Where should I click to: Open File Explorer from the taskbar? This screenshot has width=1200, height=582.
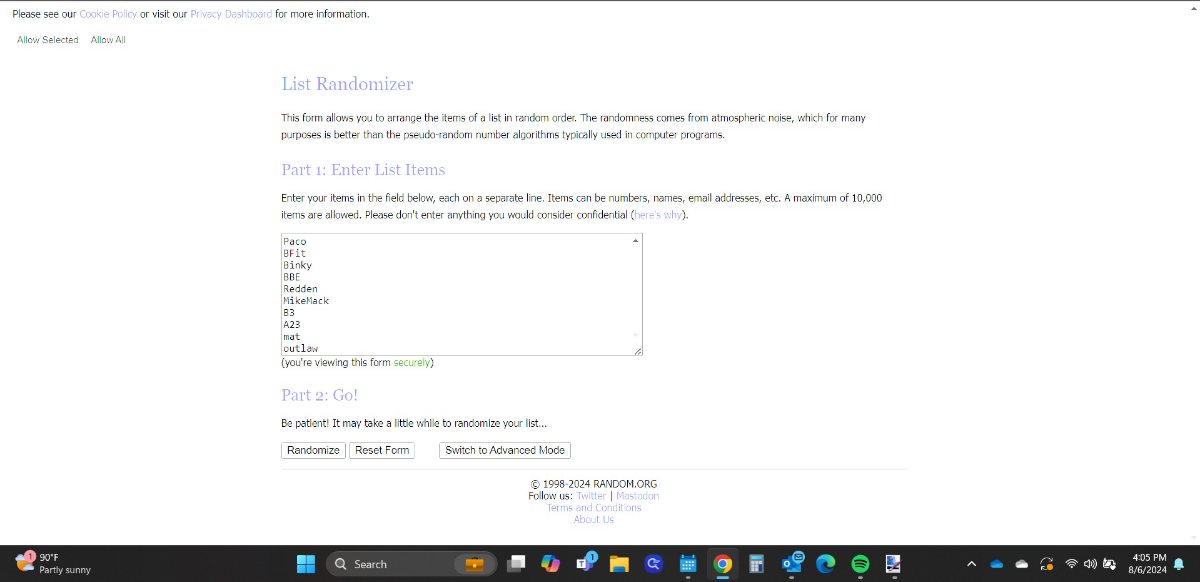tap(618, 564)
